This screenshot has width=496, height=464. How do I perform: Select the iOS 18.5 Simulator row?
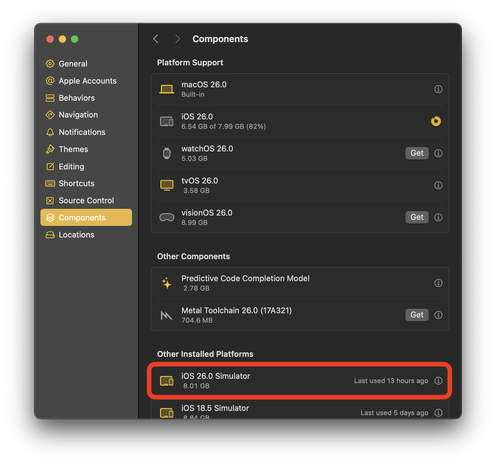coord(300,408)
